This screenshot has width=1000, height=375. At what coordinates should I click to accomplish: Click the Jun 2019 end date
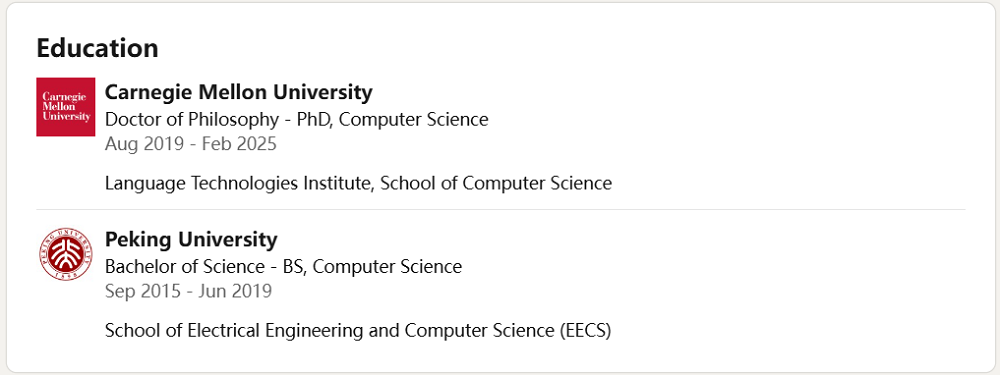[x=235, y=291]
